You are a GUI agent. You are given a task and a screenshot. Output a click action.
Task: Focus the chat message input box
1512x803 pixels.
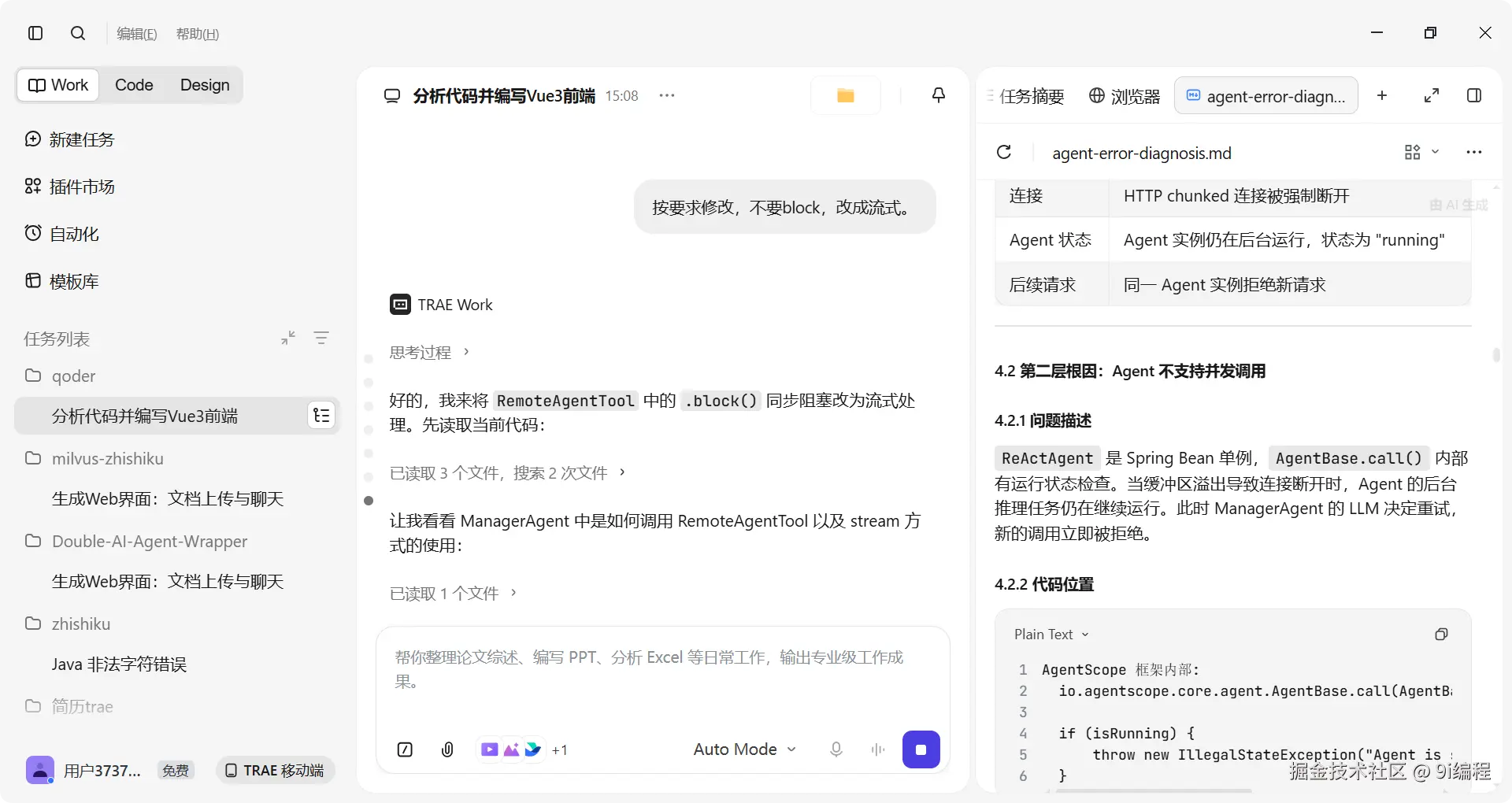(x=662, y=670)
